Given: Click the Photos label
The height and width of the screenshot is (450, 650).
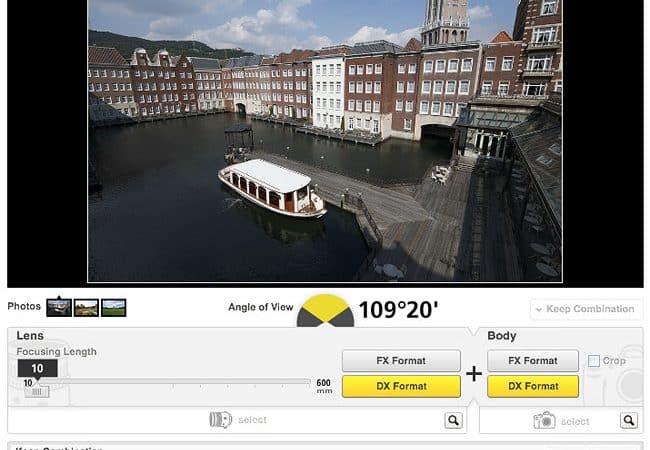Looking at the screenshot, I should [x=24, y=306].
